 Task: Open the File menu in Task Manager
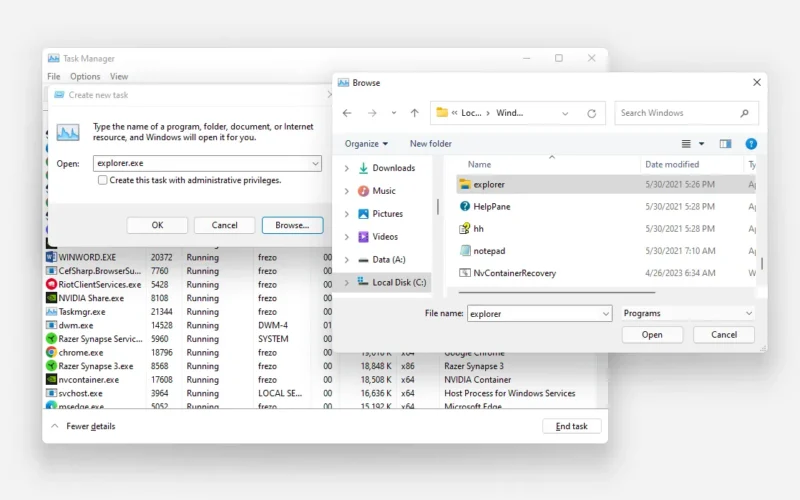54,77
